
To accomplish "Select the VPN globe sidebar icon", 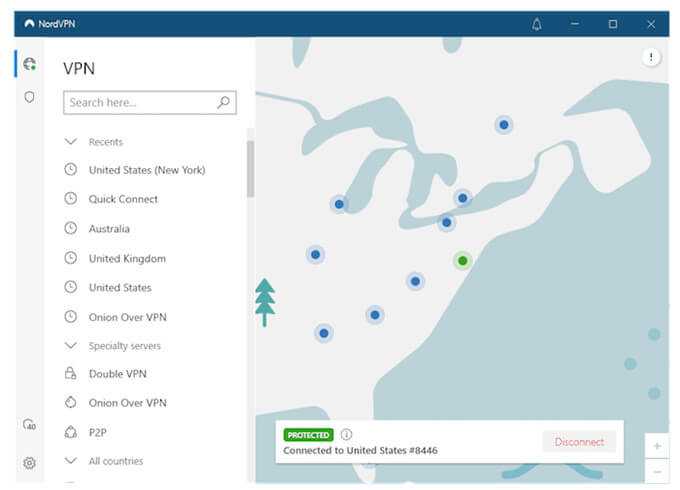I will (x=29, y=64).
